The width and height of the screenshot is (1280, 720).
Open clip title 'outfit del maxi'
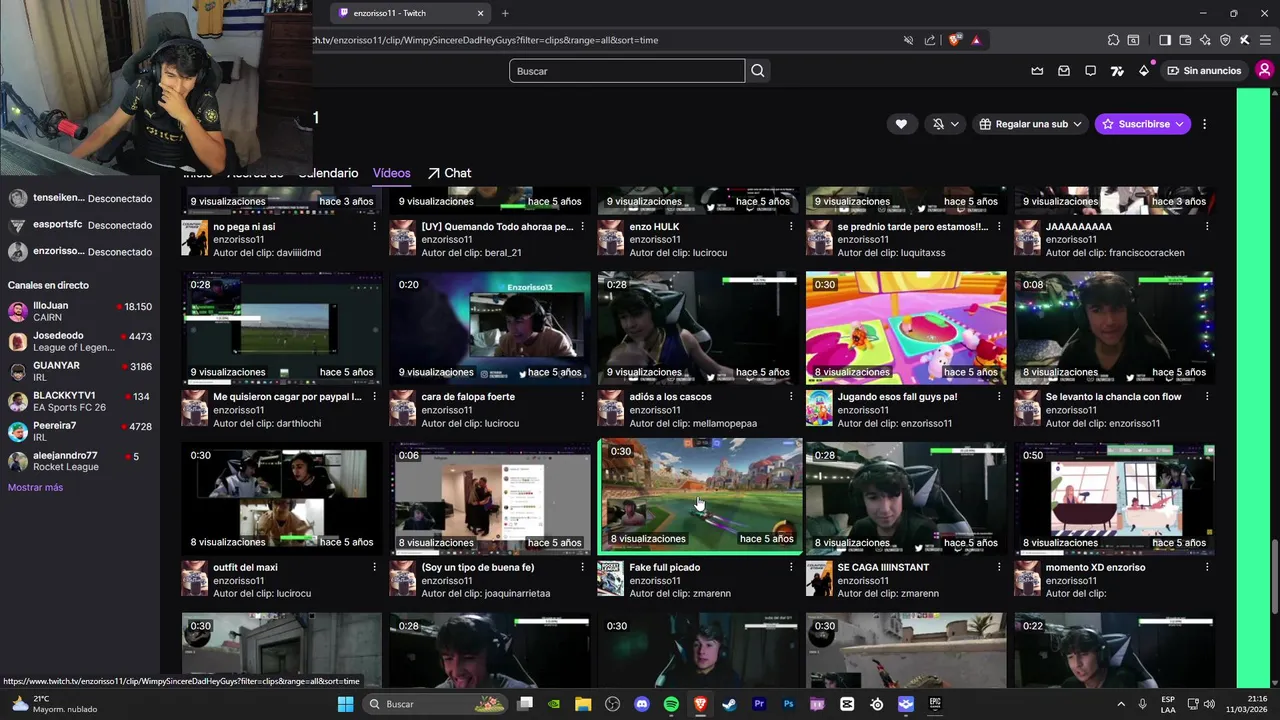coord(245,567)
